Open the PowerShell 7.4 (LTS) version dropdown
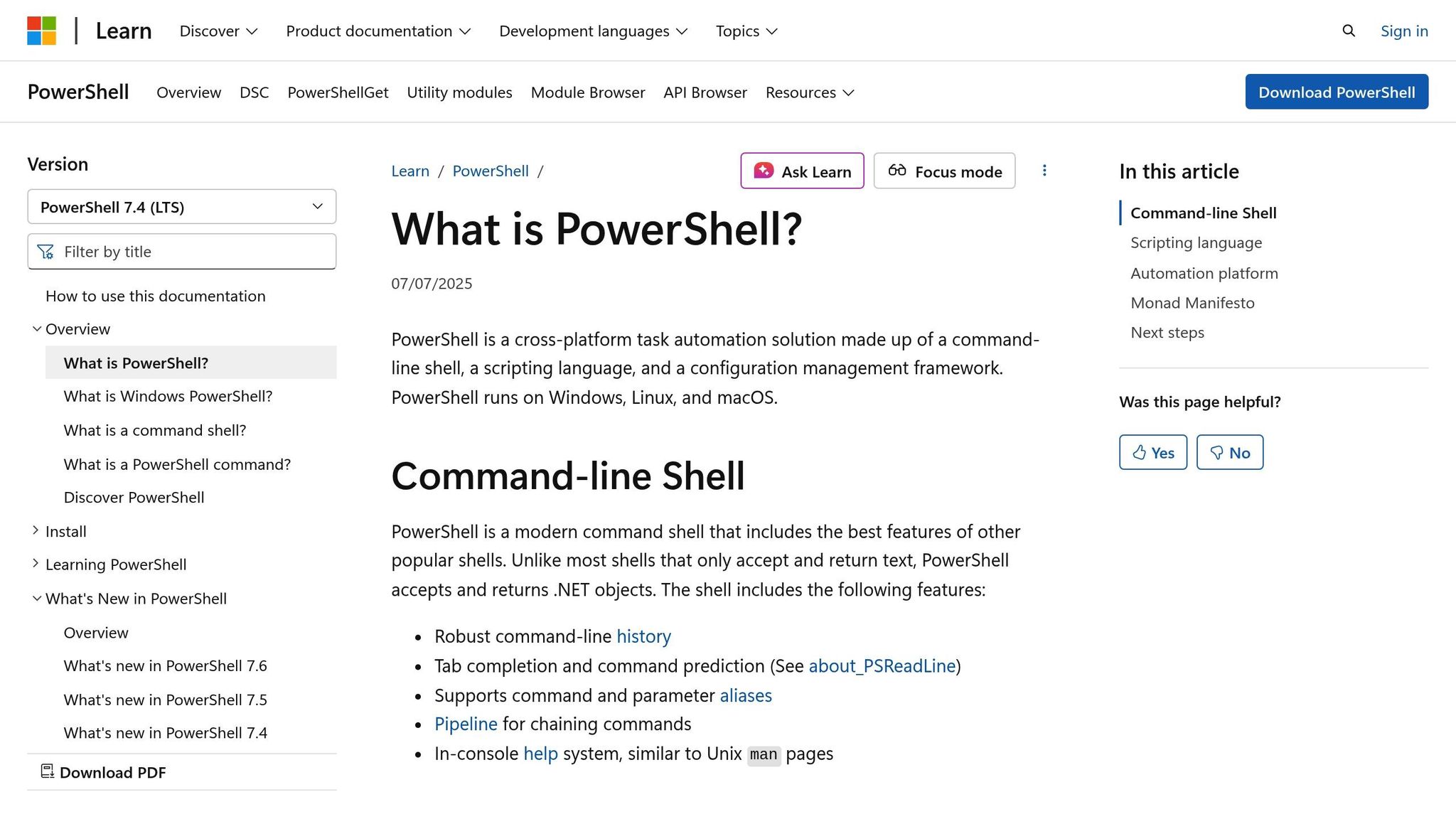 pos(181,207)
